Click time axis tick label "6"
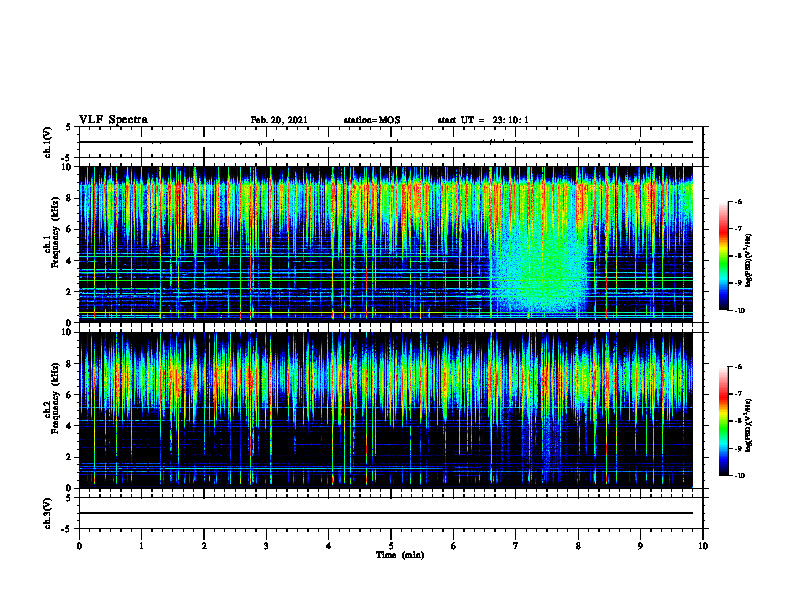This screenshot has width=792, height=612. [x=454, y=546]
